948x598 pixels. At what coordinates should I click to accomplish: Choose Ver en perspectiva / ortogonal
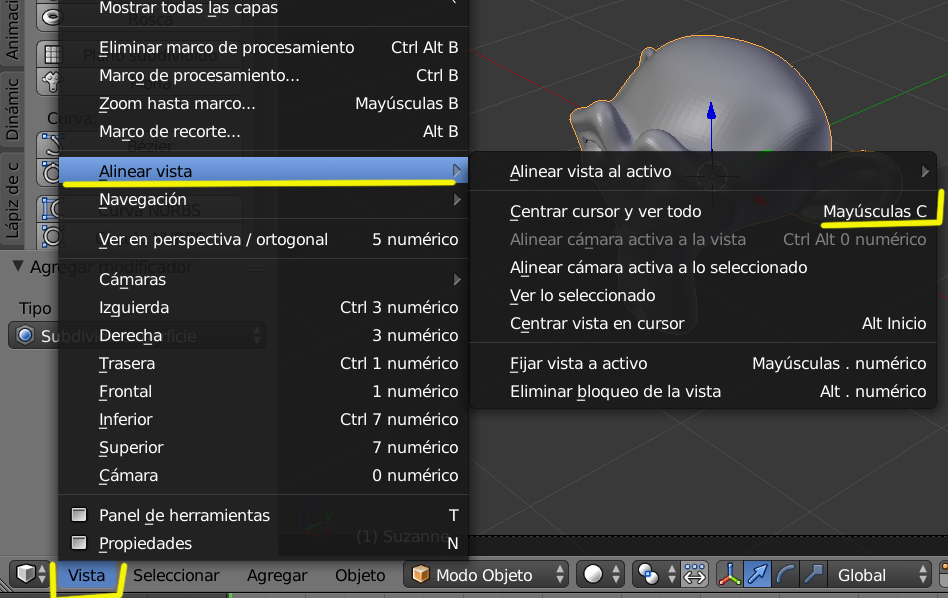click(x=264, y=239)
